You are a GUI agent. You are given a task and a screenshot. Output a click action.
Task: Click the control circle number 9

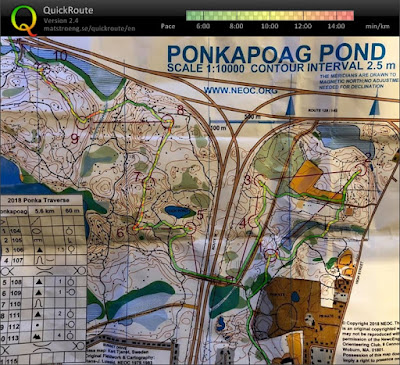pyautogui.click(x=83, y=123)
